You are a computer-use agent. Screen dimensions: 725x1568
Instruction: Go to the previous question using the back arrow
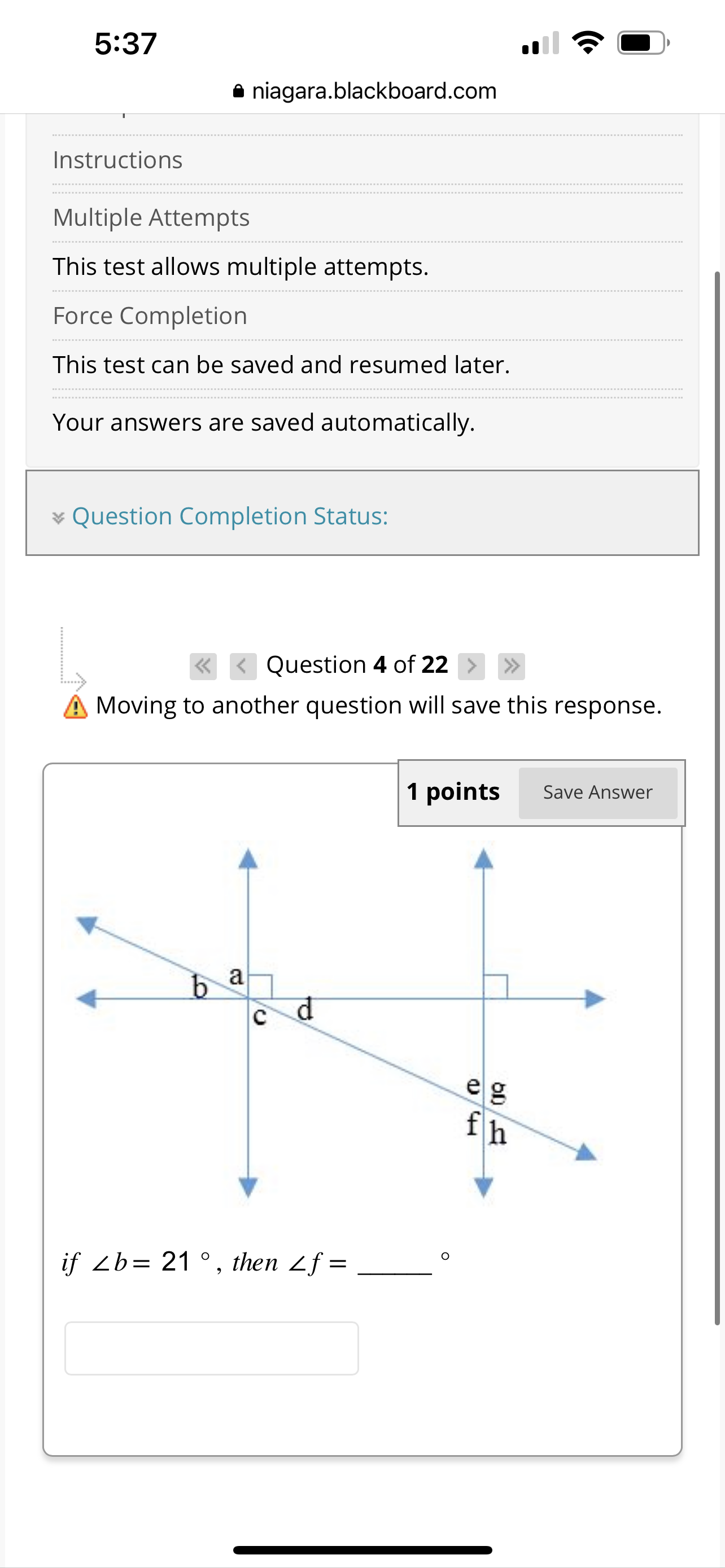pos(243,665)
